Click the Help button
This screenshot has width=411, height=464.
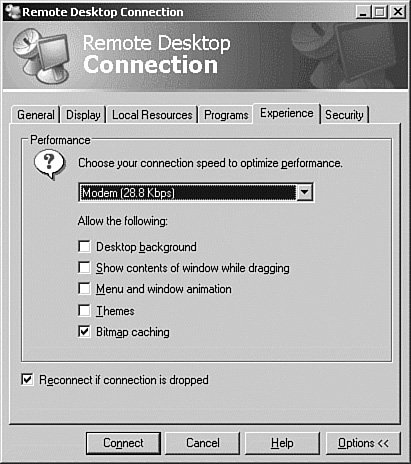(x=282, y=443)
